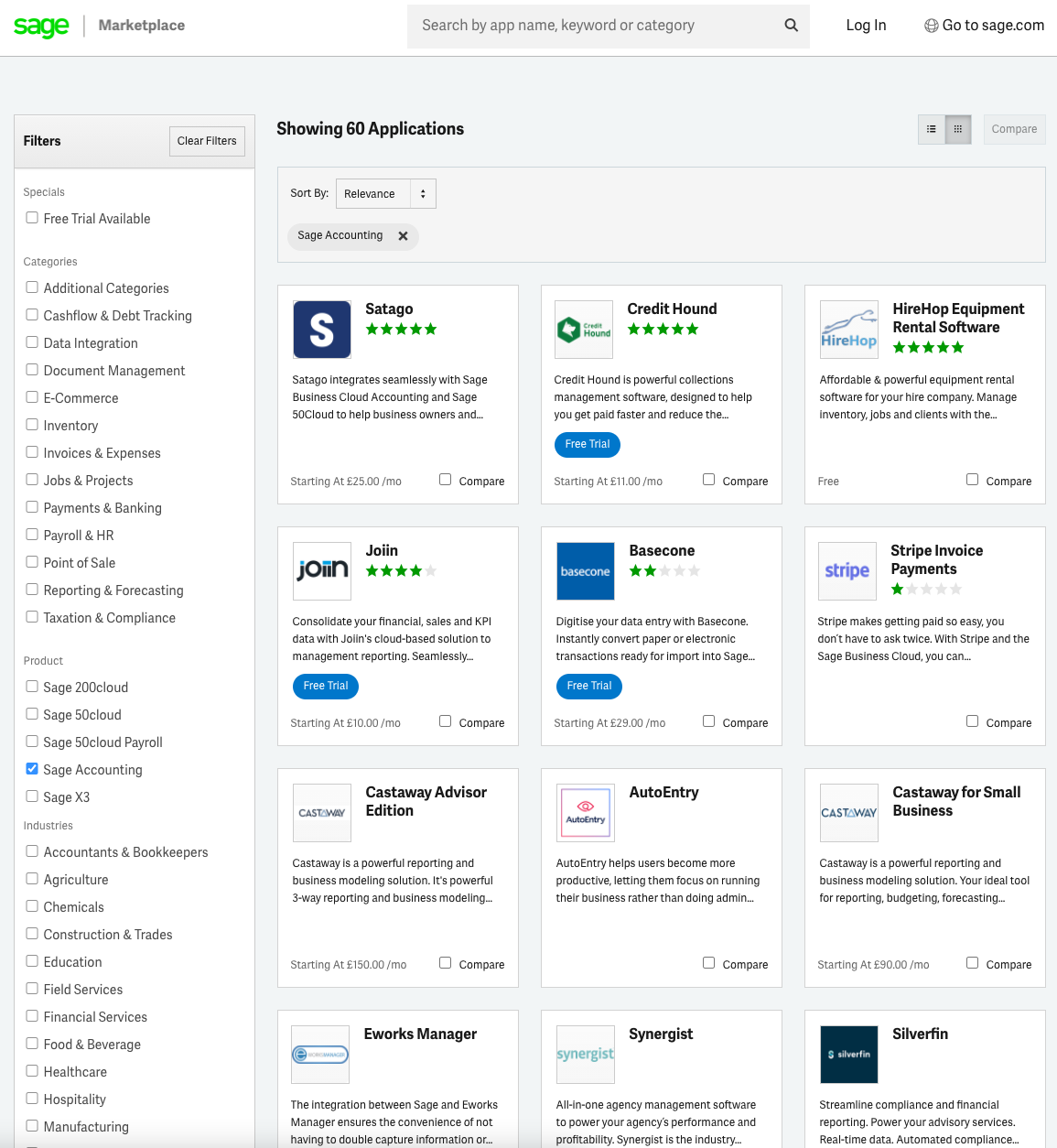
Task: Open the Stripe app logo
Action: [847, 571]
